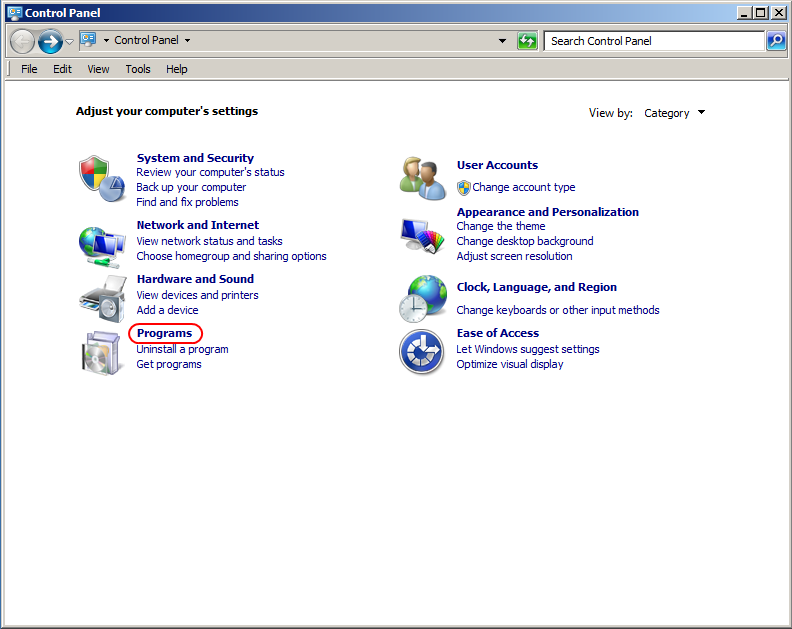
Task: Open Review your computer's status
Action: (210, 172)
